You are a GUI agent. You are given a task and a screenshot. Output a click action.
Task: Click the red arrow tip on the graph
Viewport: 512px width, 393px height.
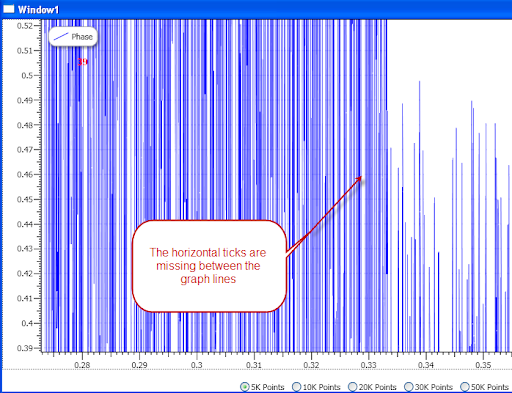360,178
